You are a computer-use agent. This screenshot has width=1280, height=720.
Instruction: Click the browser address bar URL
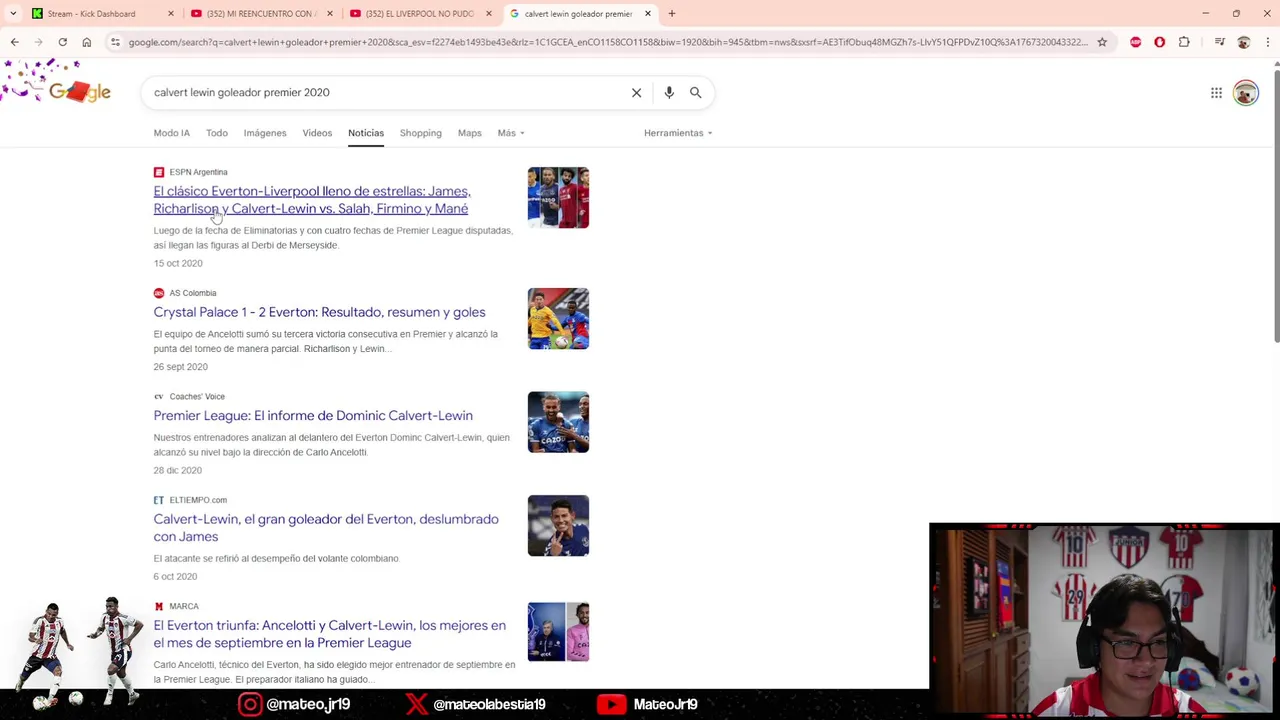(608, 42)
